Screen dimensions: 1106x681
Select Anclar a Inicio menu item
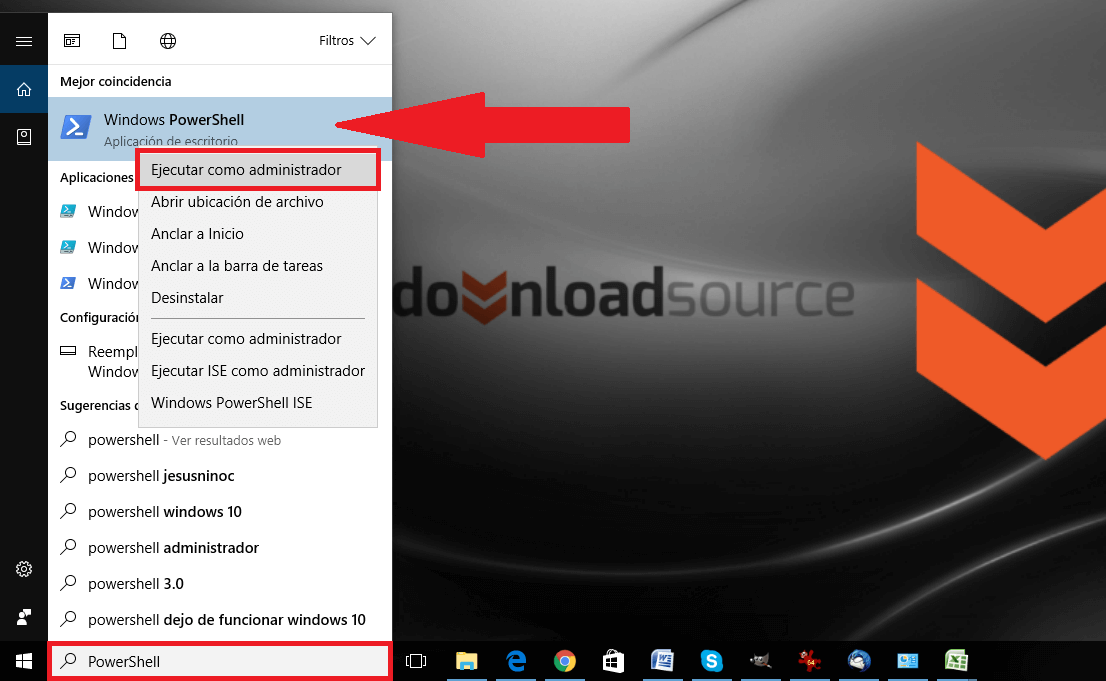click(x=258, y=234)
